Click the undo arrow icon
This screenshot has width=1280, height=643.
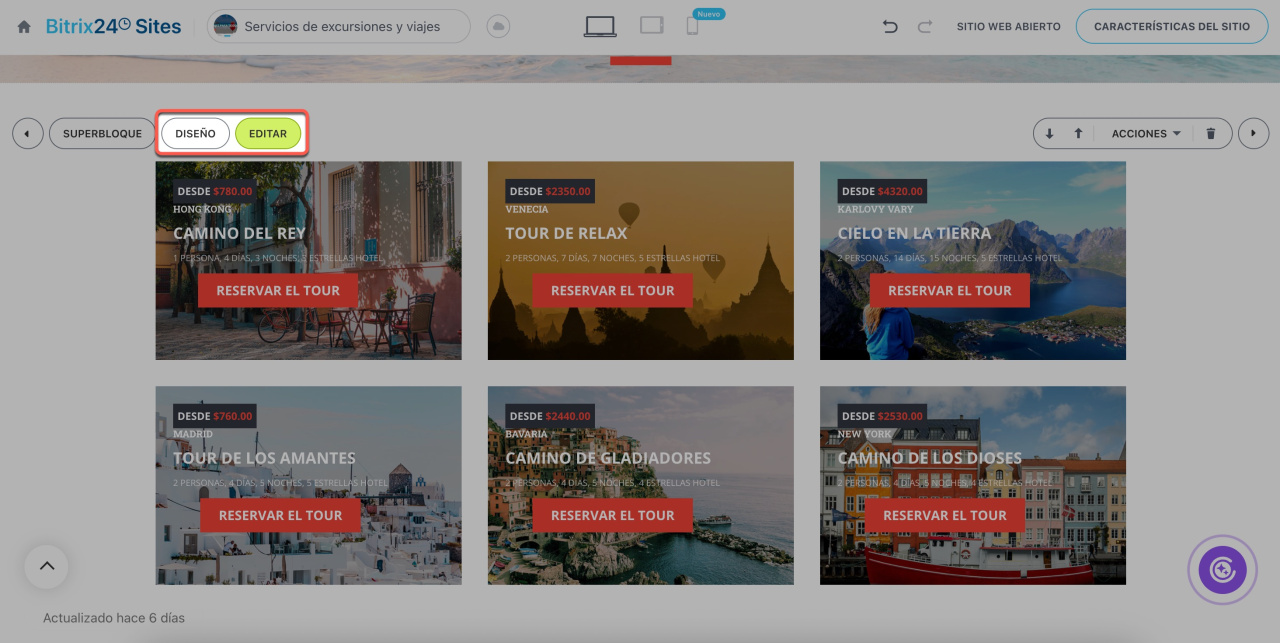(x=890, y=27)
